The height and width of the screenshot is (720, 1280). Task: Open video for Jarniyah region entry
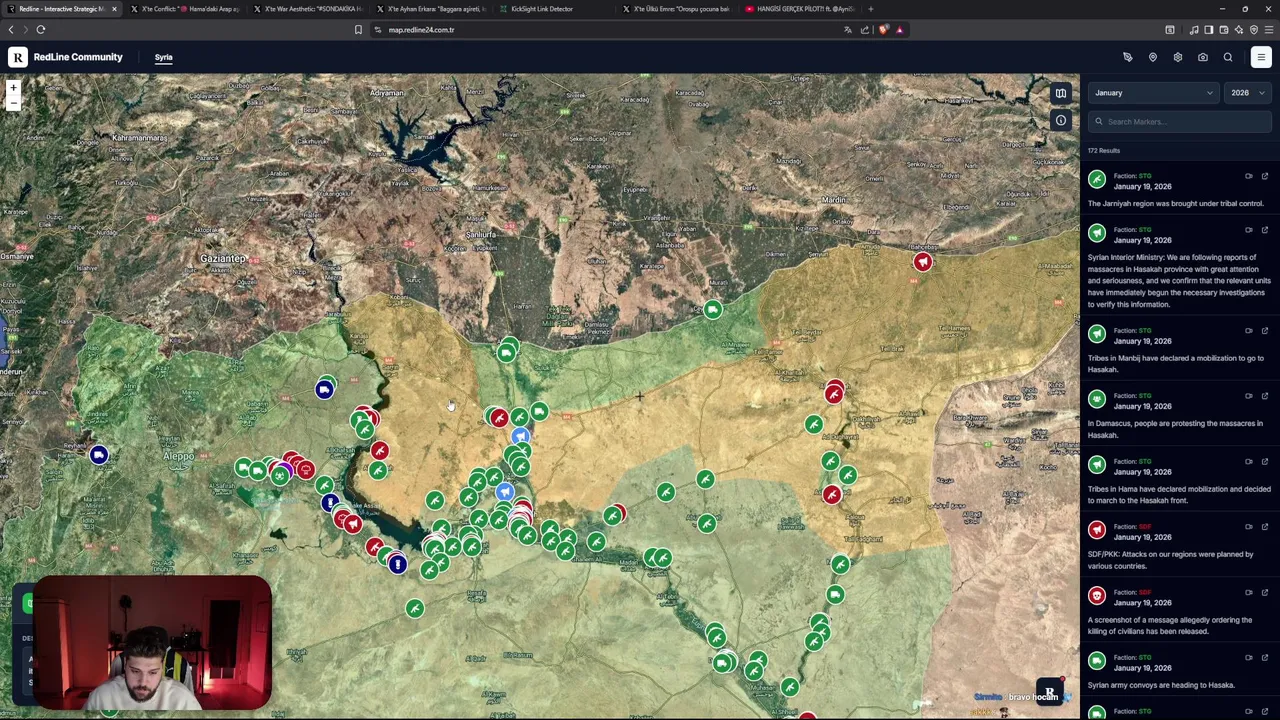click(x=1248, y=176)
